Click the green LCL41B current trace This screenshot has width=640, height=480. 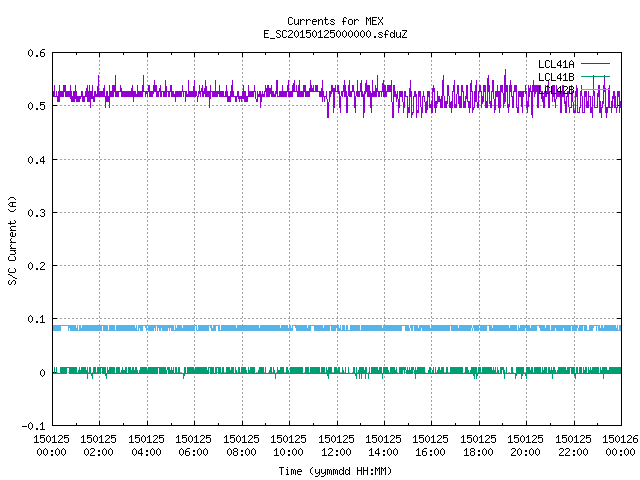[337, 371]
